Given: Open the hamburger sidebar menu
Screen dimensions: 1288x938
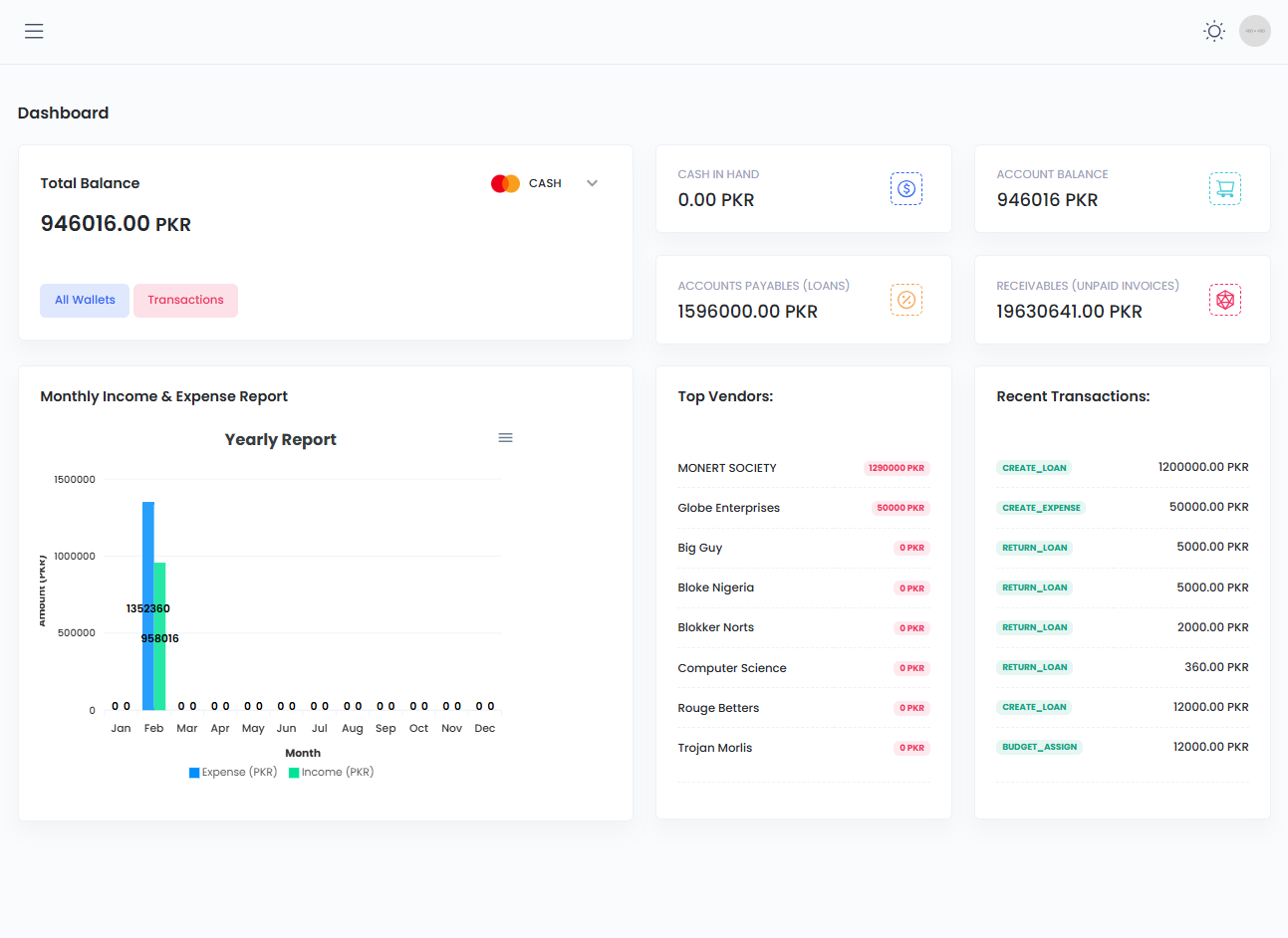Looking at the screenshot, I should pos(34,31).
